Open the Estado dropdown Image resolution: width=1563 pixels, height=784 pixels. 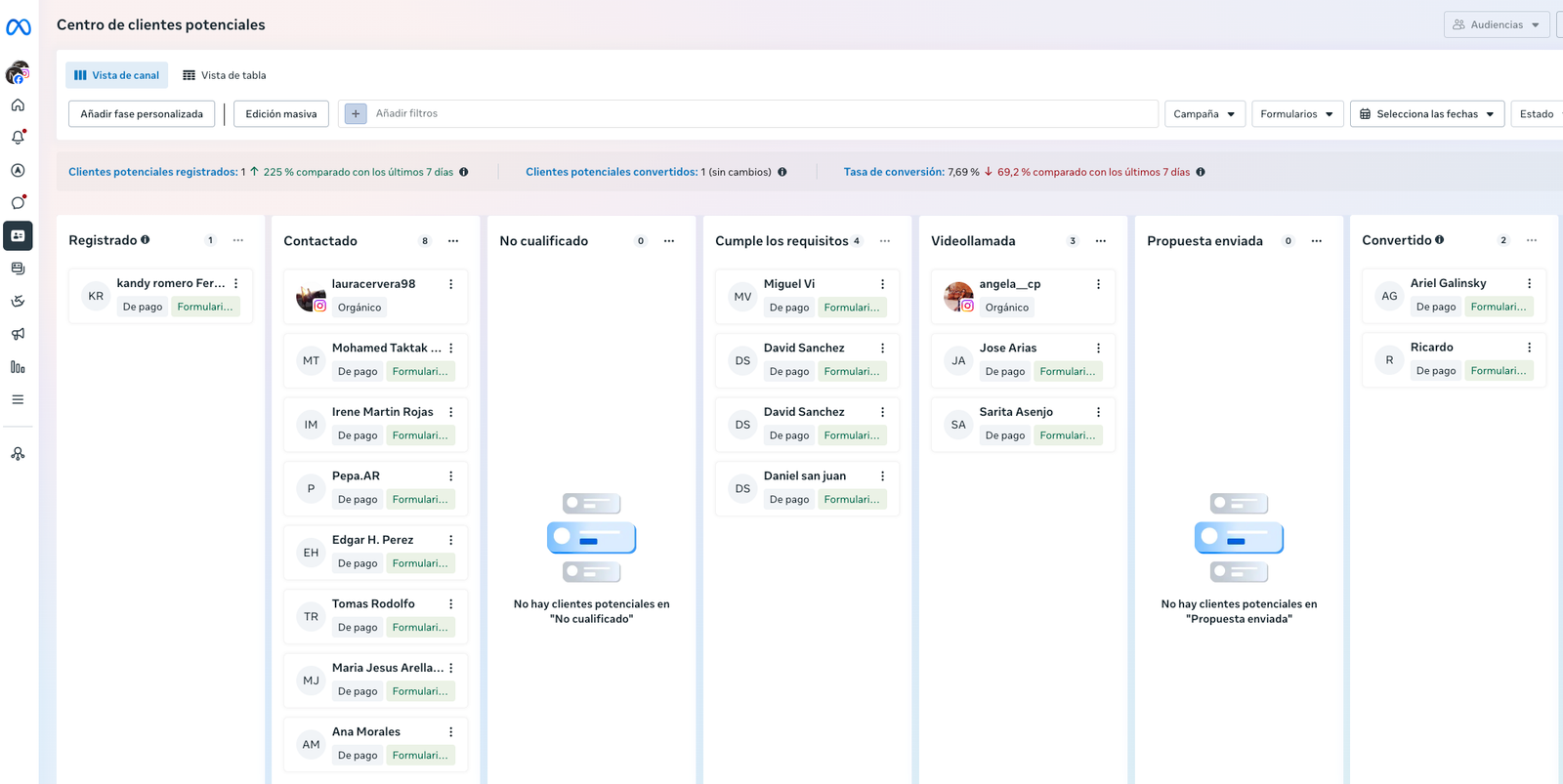[x=1538, y=114]
